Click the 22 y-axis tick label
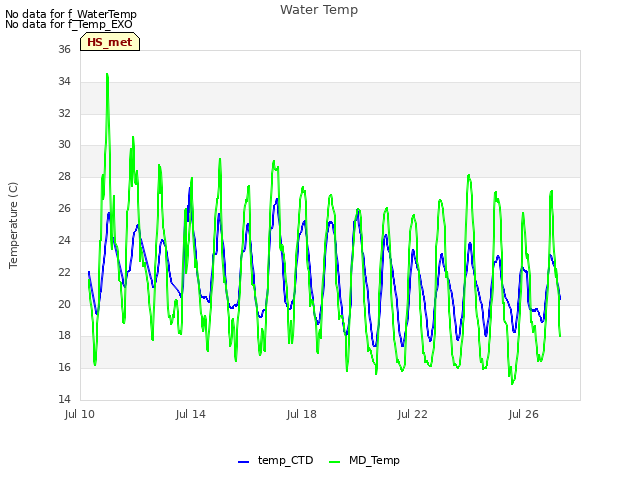 (x=64, y=272)
